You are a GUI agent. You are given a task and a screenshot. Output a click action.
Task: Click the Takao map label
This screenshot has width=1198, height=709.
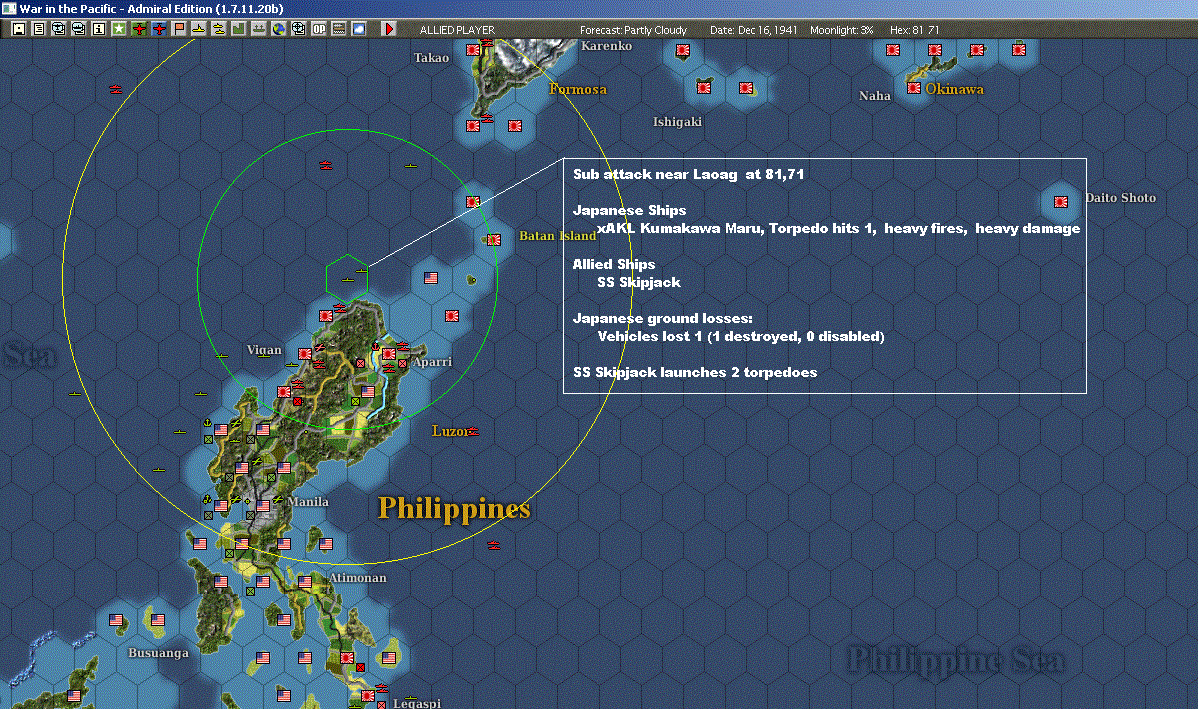432,58
